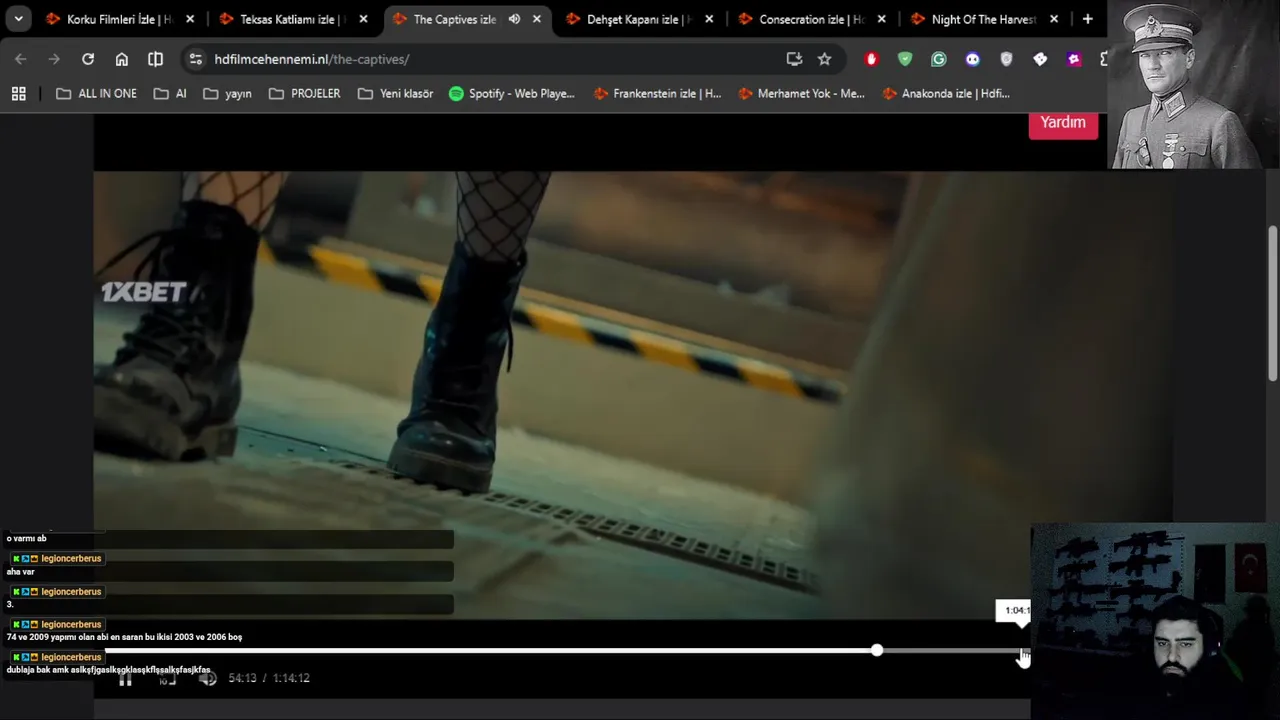Close the Teksas Katliamı izle tab
This screenshot has width=1280, height=720.
[363, 19]
